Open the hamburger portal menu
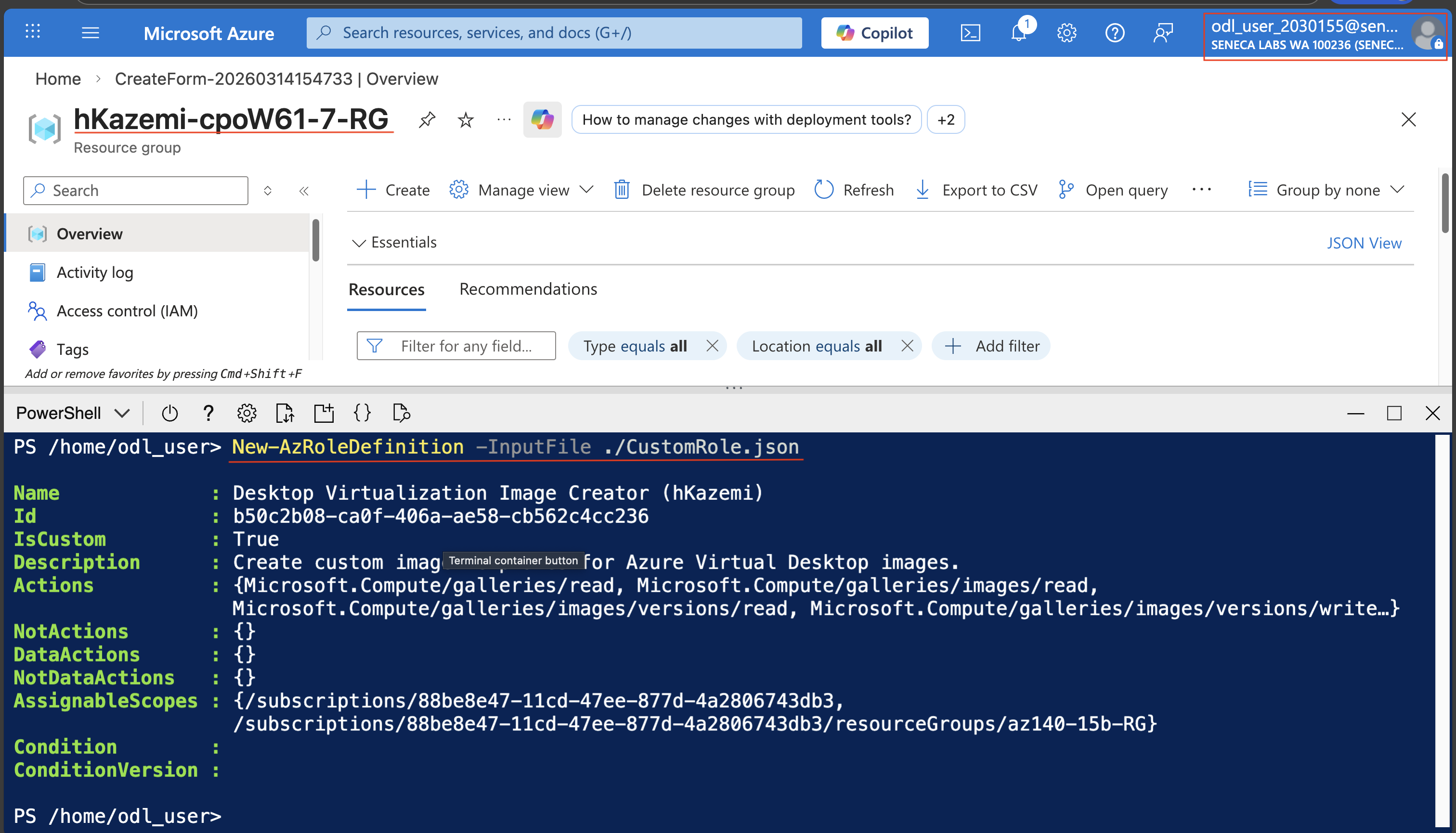Viewport: 1456px width, 833px height. [x=91, y=33]
